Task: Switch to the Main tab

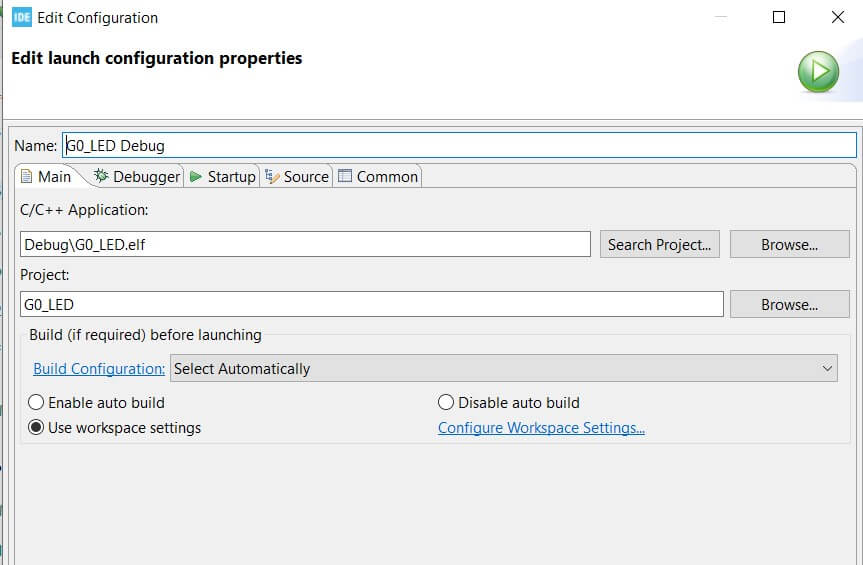Action: tap(46, 176)
